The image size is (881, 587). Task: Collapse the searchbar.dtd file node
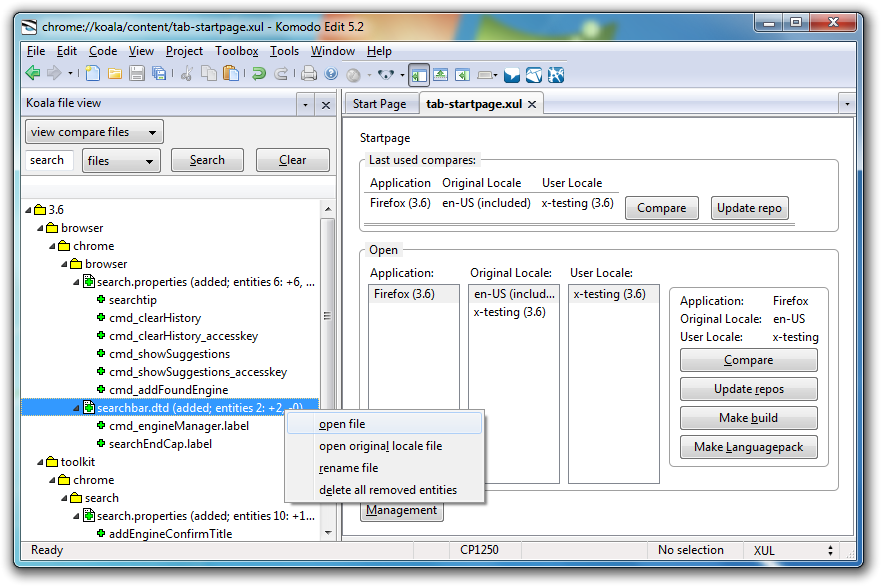(76, 408)
